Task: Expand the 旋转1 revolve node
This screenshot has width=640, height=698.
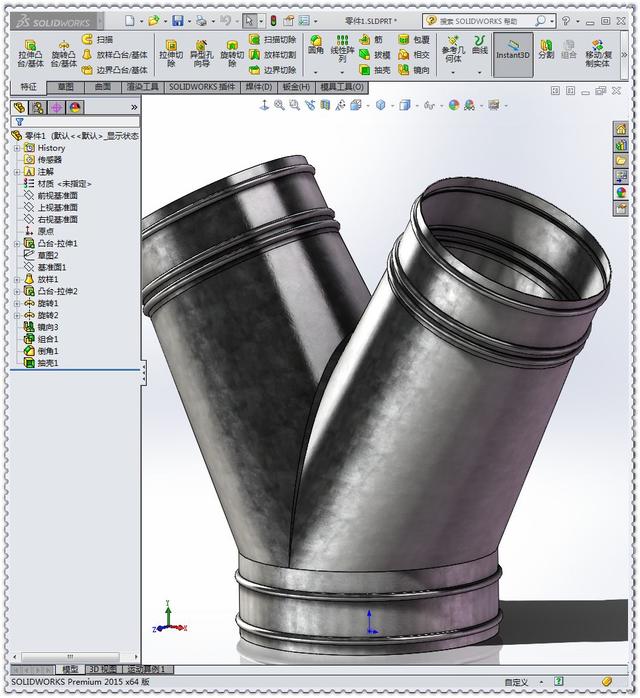Action: (17, 304)
